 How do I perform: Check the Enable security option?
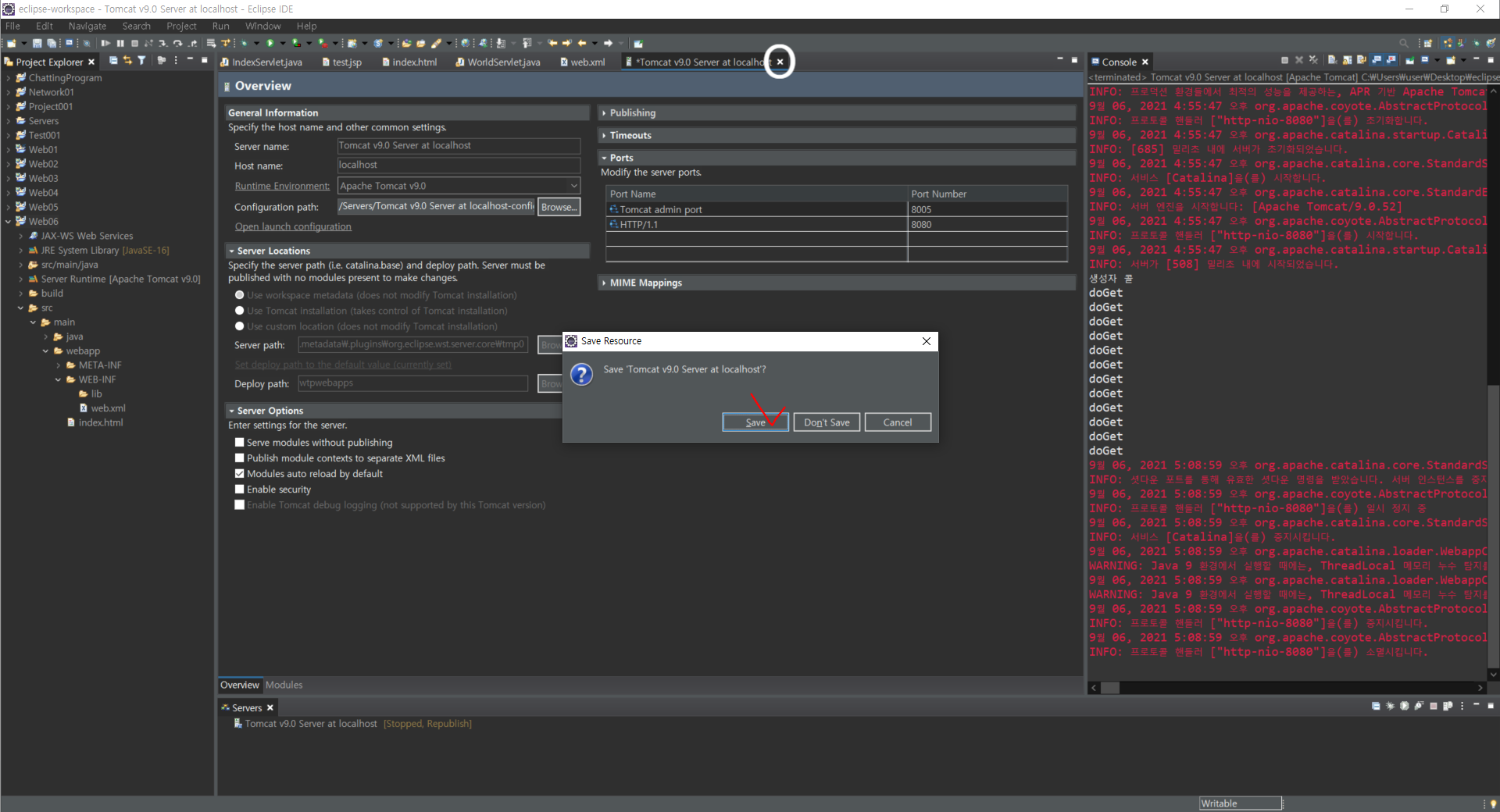[240, 490]
